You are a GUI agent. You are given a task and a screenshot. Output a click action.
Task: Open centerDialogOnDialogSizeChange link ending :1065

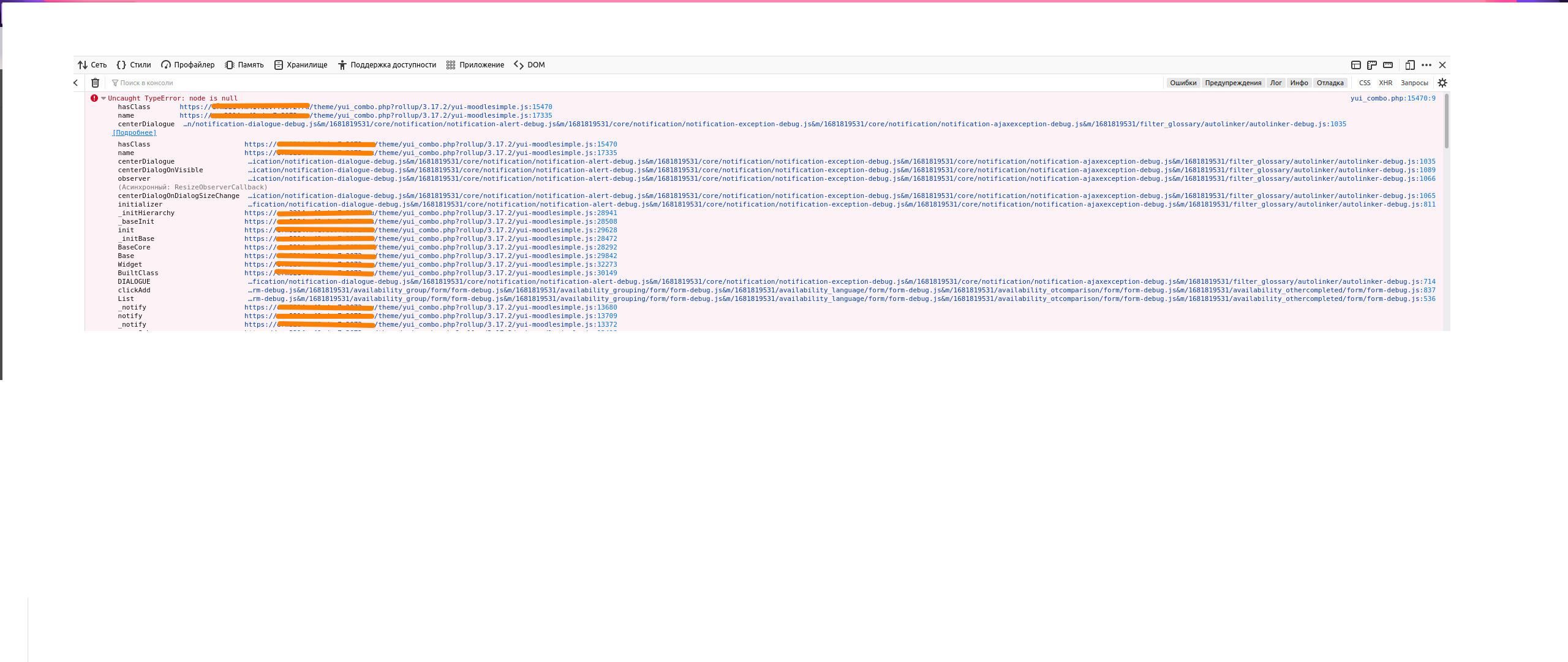point(842,196)
